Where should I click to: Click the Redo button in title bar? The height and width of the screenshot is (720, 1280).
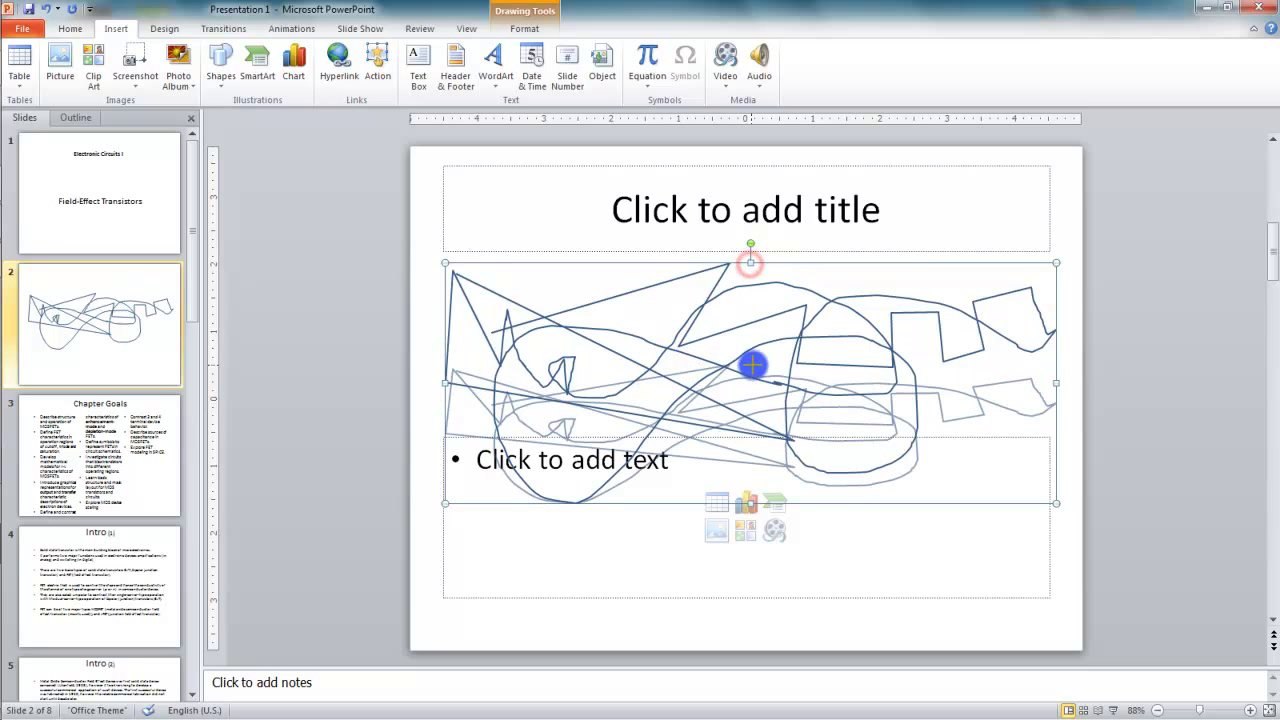point(72,9)
